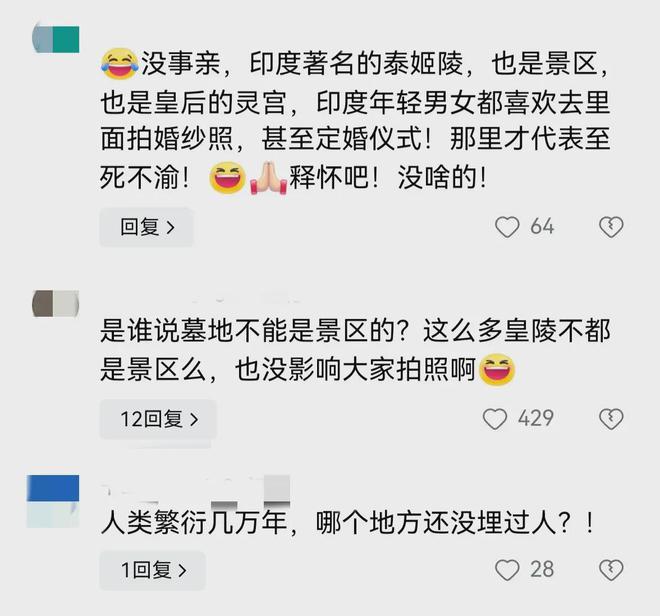Dislike the Taj Mahal comment via broken heart
This screenshot has height=616, width=660.
611,227
